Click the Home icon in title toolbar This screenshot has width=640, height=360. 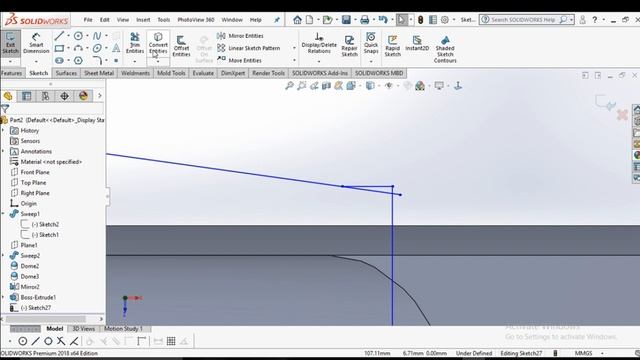(x=297, y=20)
